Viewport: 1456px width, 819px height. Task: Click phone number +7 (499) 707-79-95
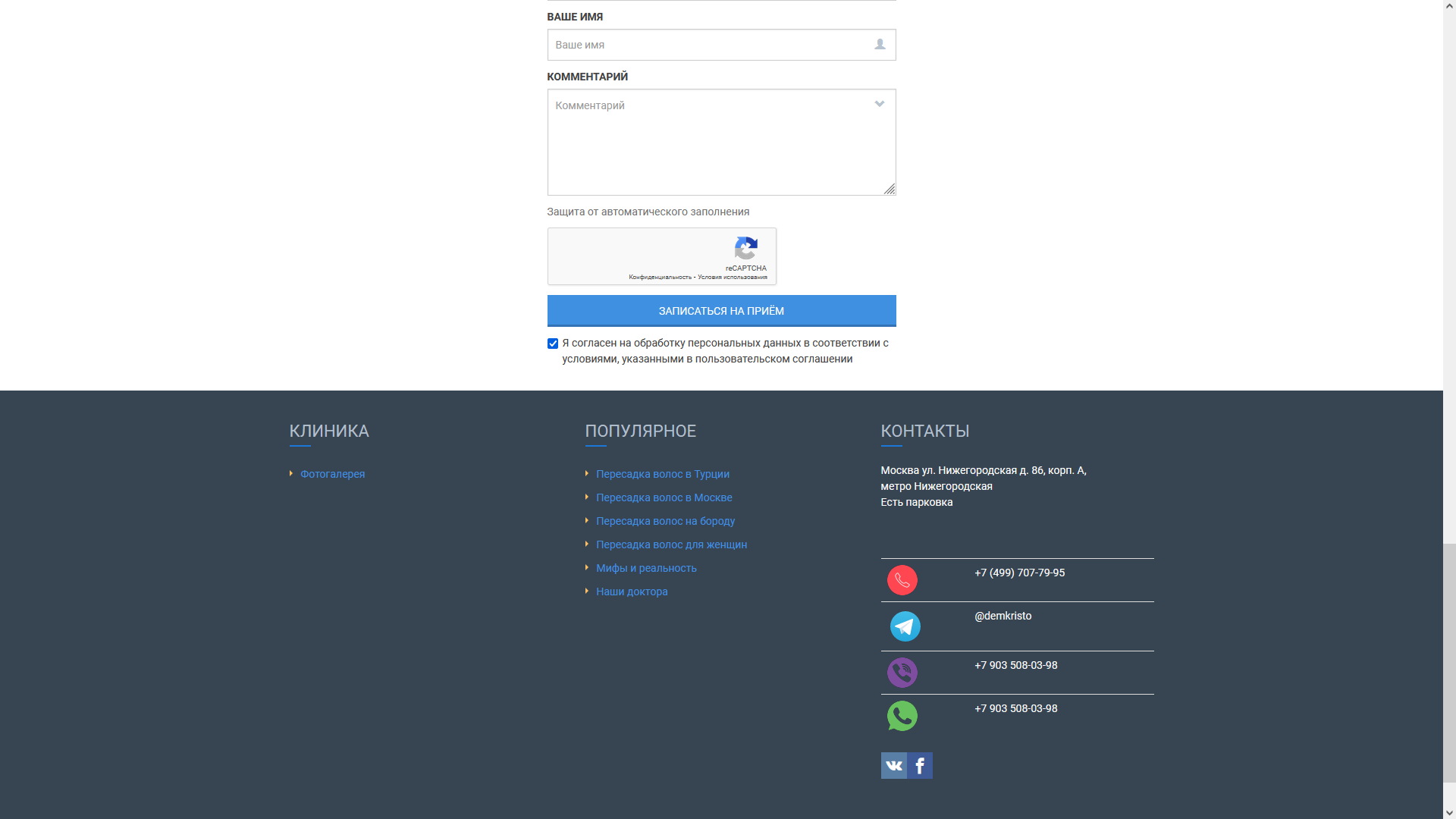point(1019,573)
